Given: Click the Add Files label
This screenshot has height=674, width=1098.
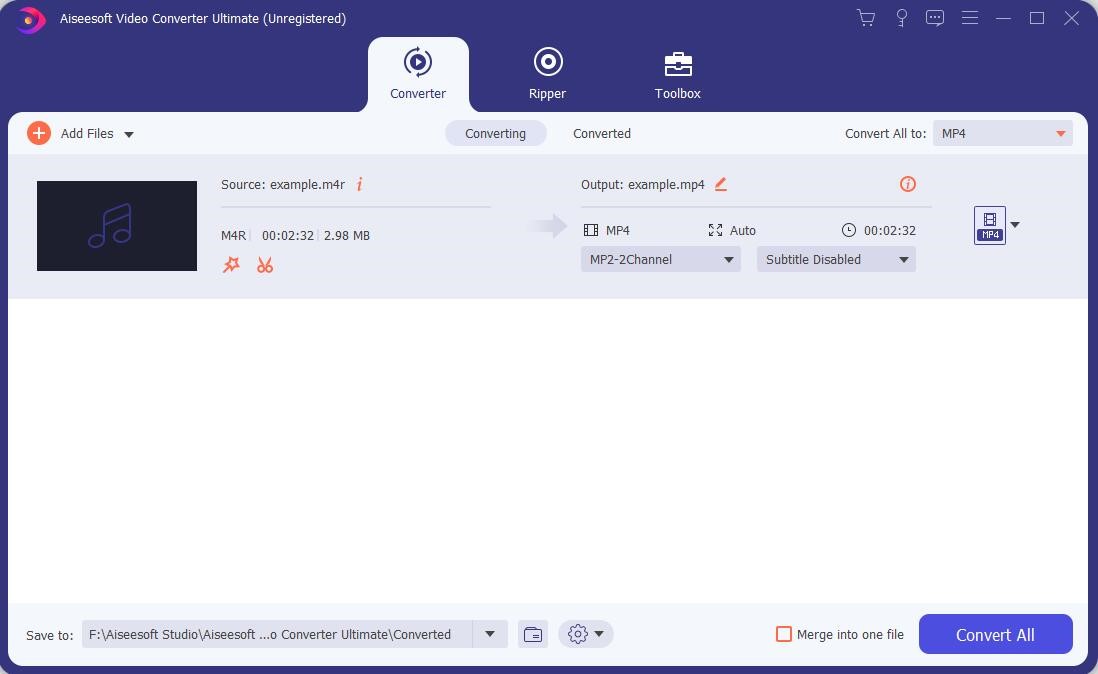Looking at the screenshot, I should (x=87, y=133).
